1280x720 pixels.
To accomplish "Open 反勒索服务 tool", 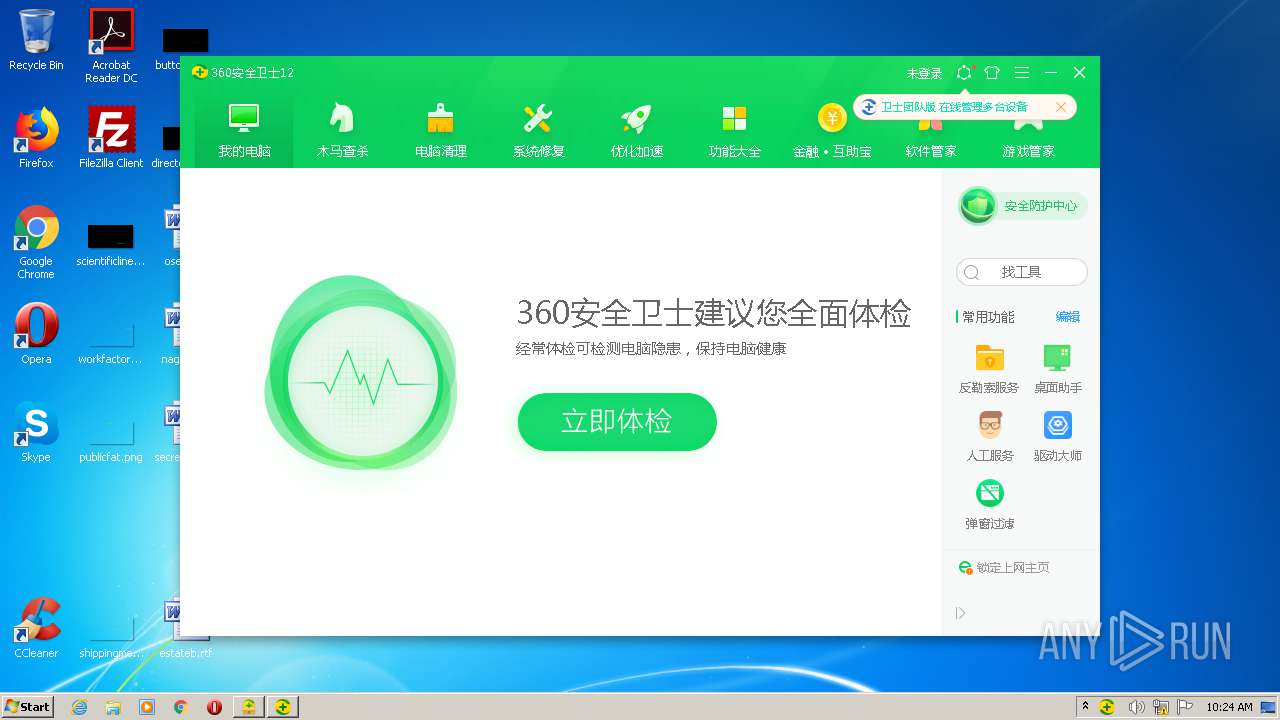I will click(989, 368).
